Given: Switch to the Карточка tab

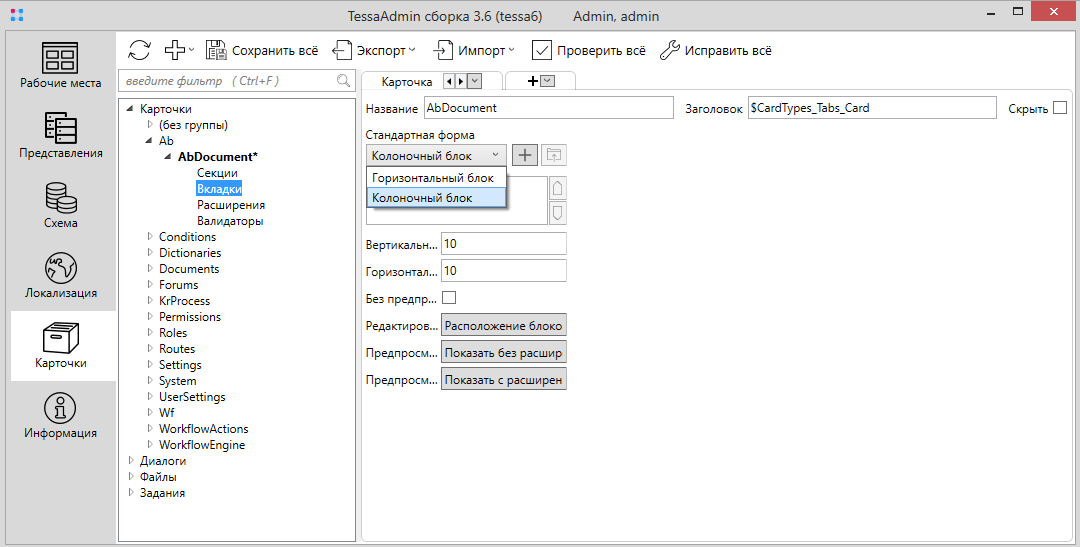Looking at the screenshot, I should tap(407, 82).
